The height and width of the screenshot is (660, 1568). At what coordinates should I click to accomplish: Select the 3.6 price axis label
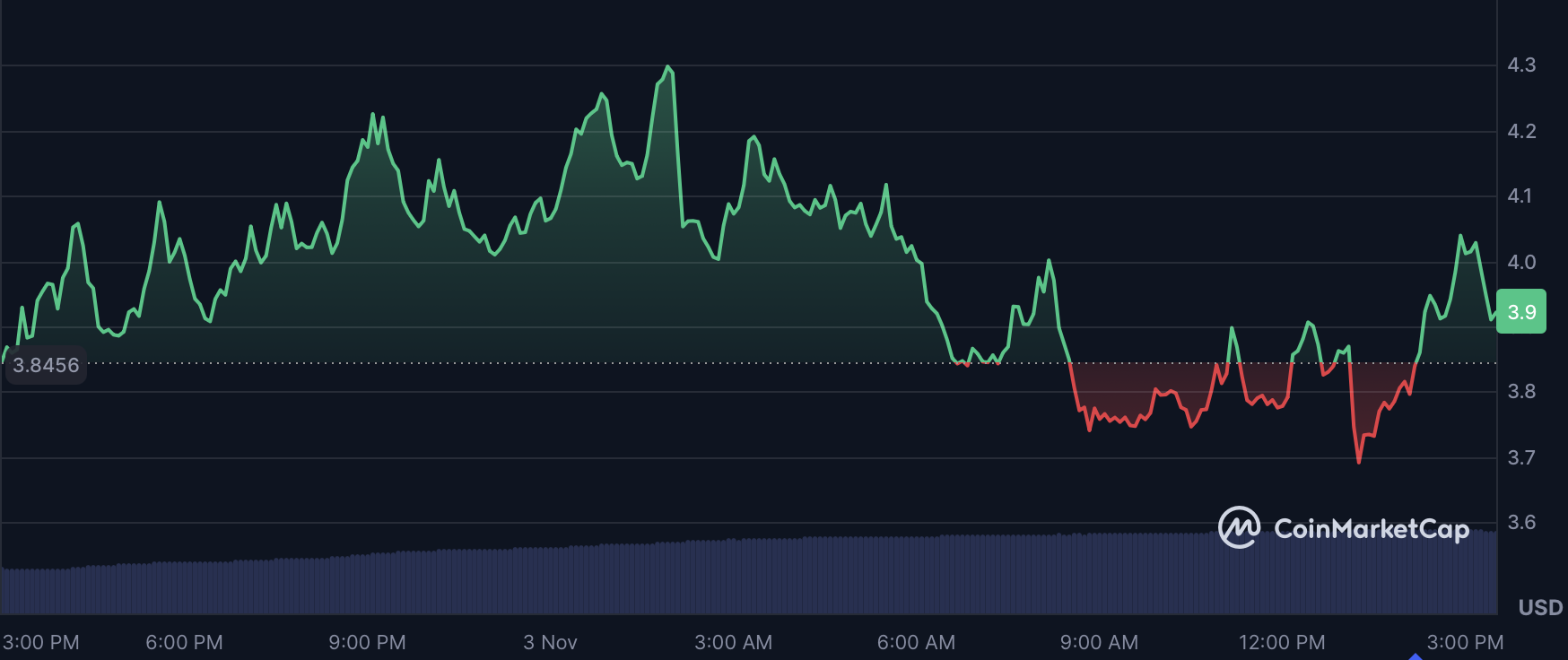pos(1521,522)
